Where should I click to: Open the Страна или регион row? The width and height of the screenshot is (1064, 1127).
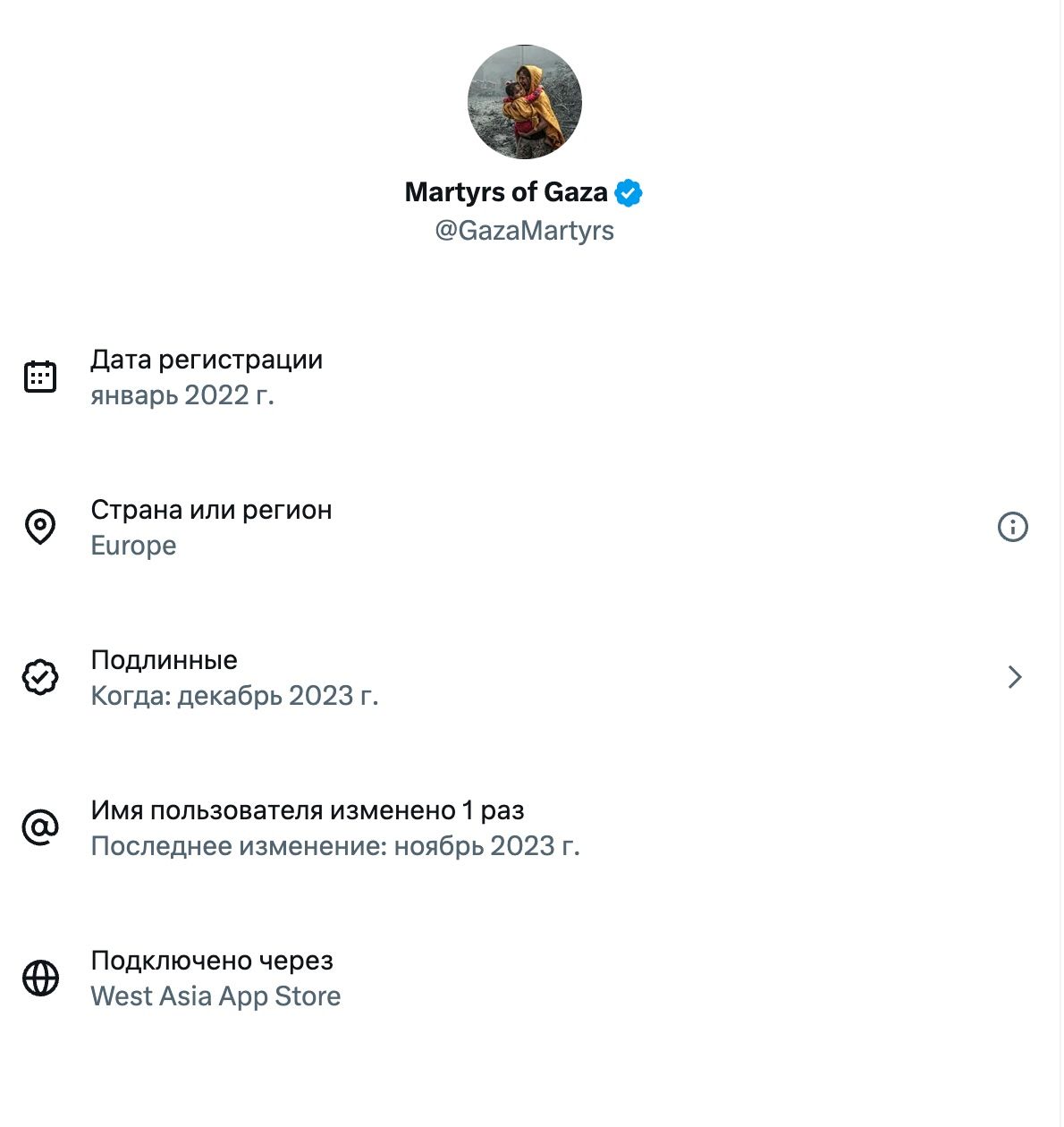click(211, 510)
